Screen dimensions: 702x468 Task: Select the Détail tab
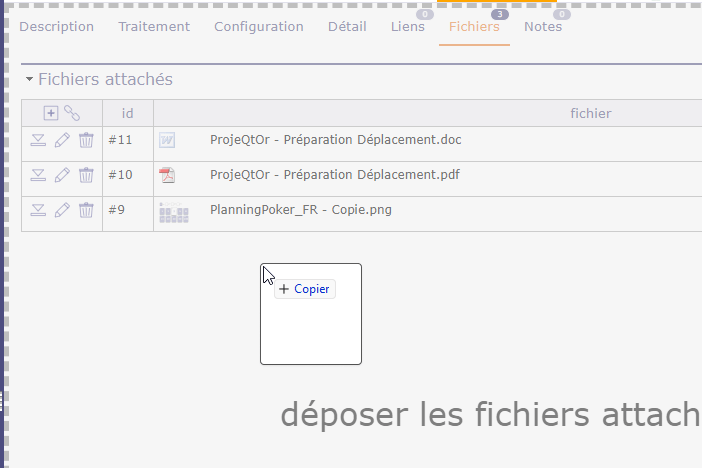[347, 27]
